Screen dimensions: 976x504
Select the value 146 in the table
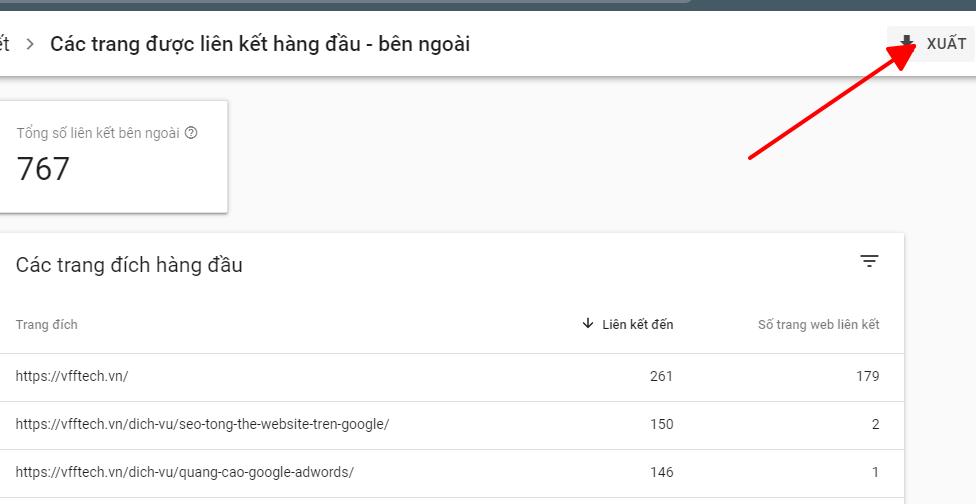point(662,472)
